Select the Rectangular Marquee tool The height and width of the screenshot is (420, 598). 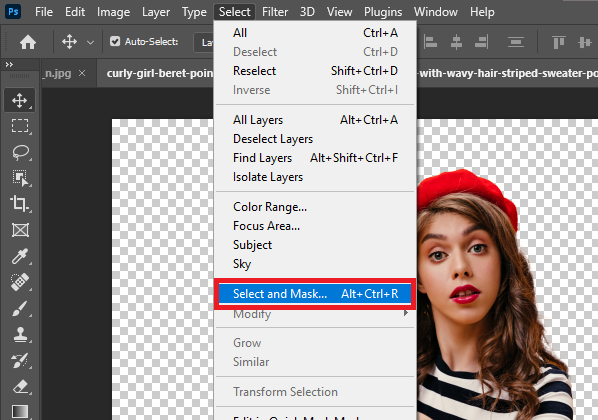click(x=19, y=126)
